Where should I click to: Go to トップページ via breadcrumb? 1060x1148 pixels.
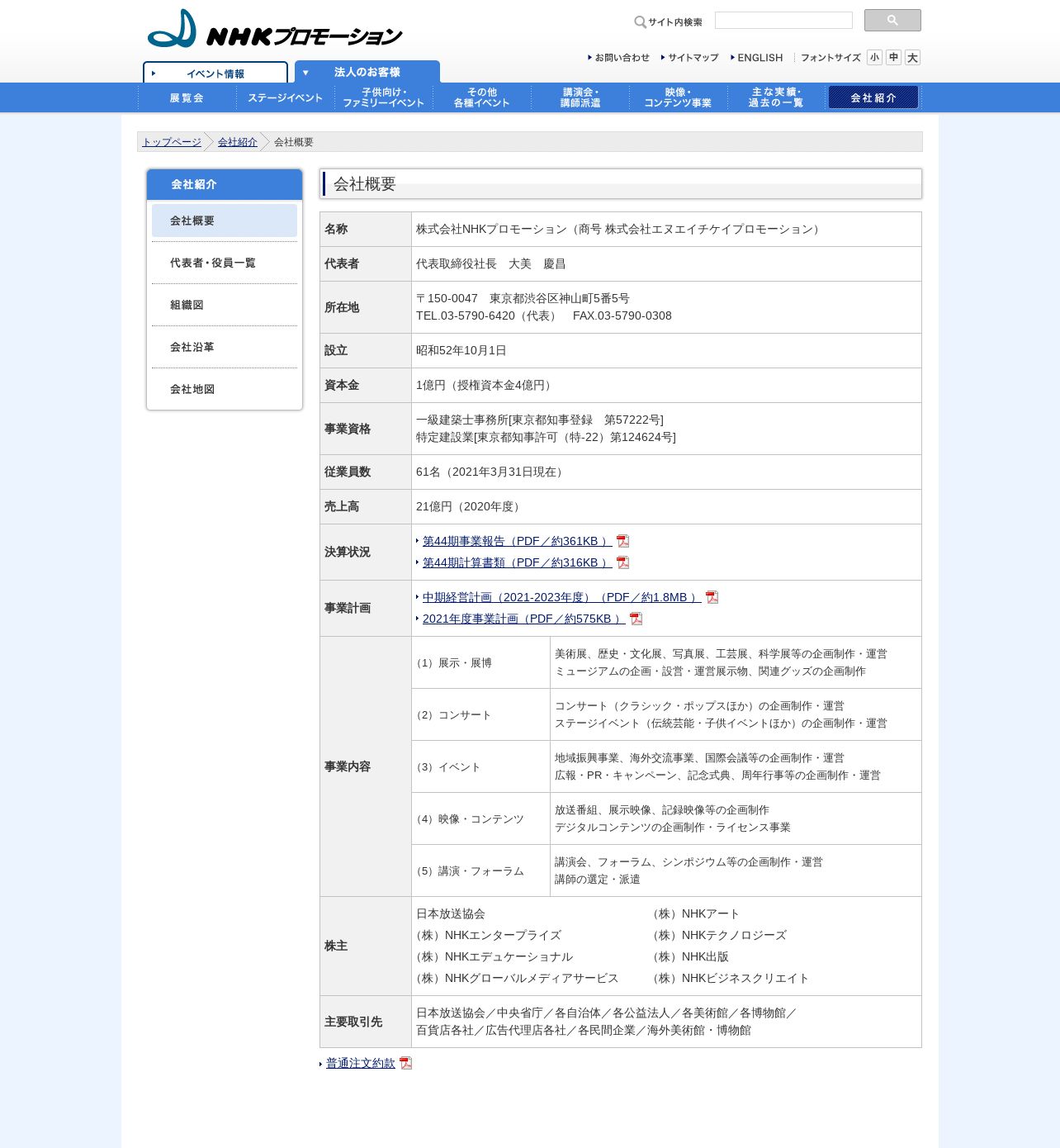click(172, 142)
